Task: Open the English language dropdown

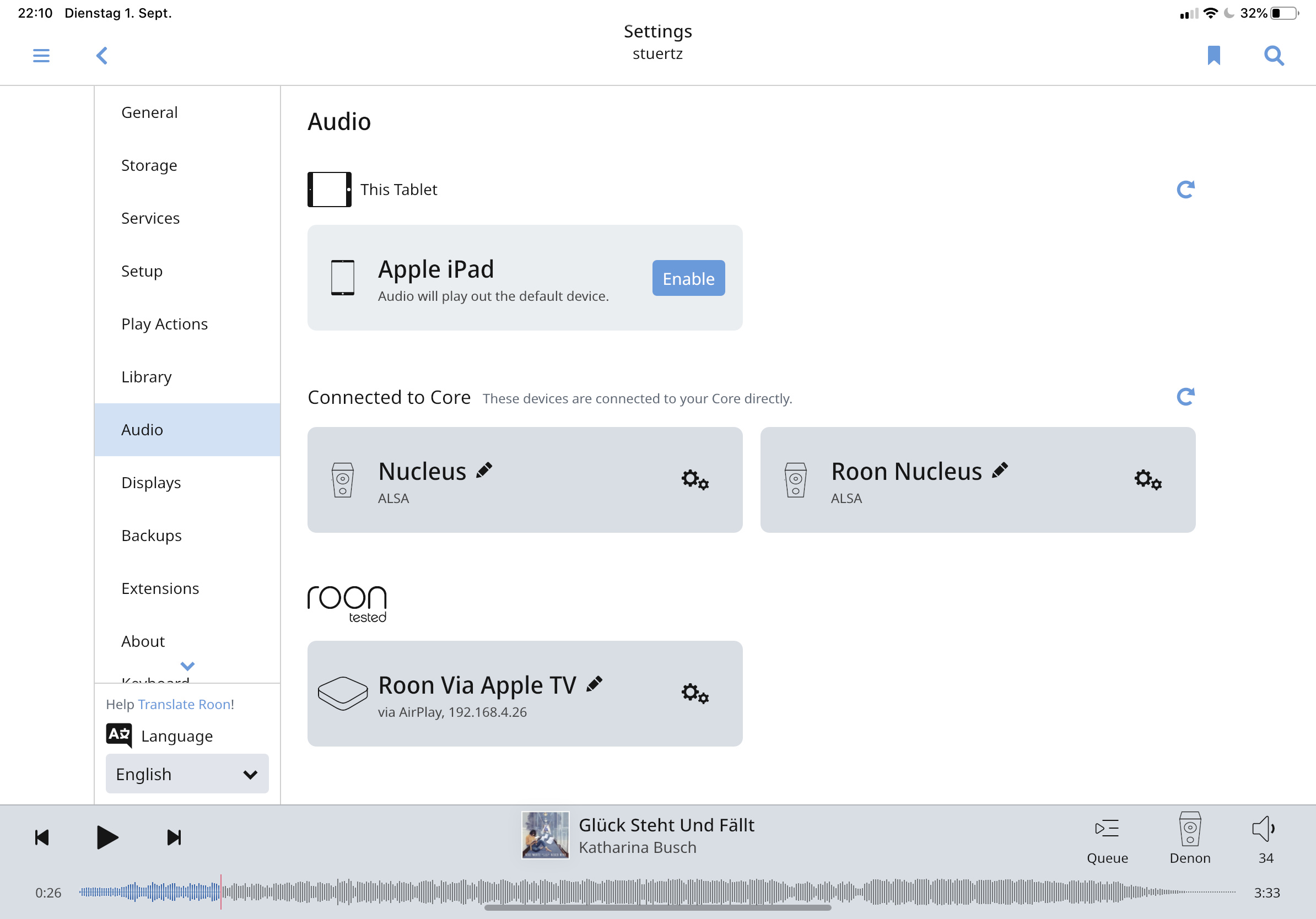Action: (187, 774)
